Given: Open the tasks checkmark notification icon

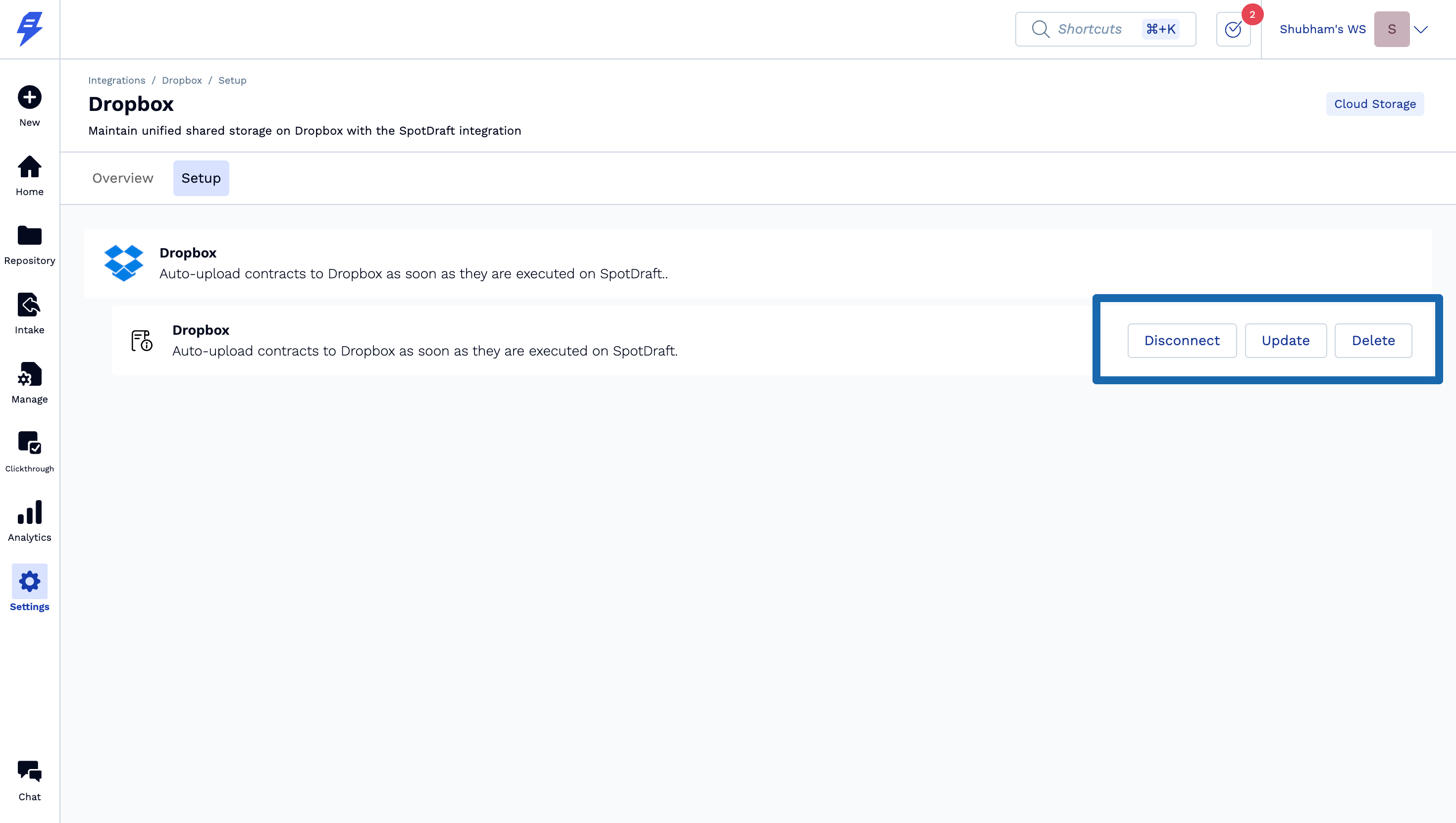Looking at the screenshot, I should coord(1233,29).
